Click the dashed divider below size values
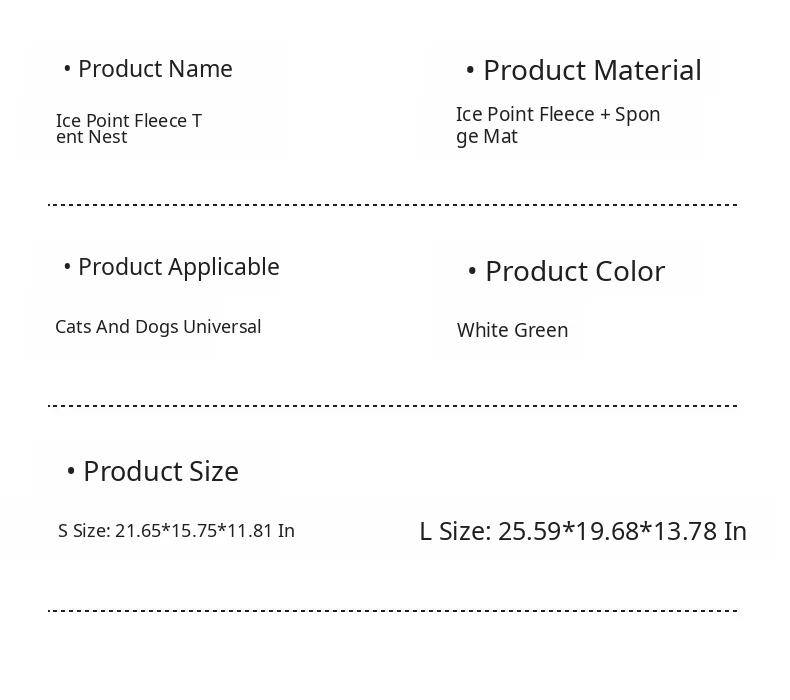The width and height of the screenshot is (790, 700). pos(392,610)
